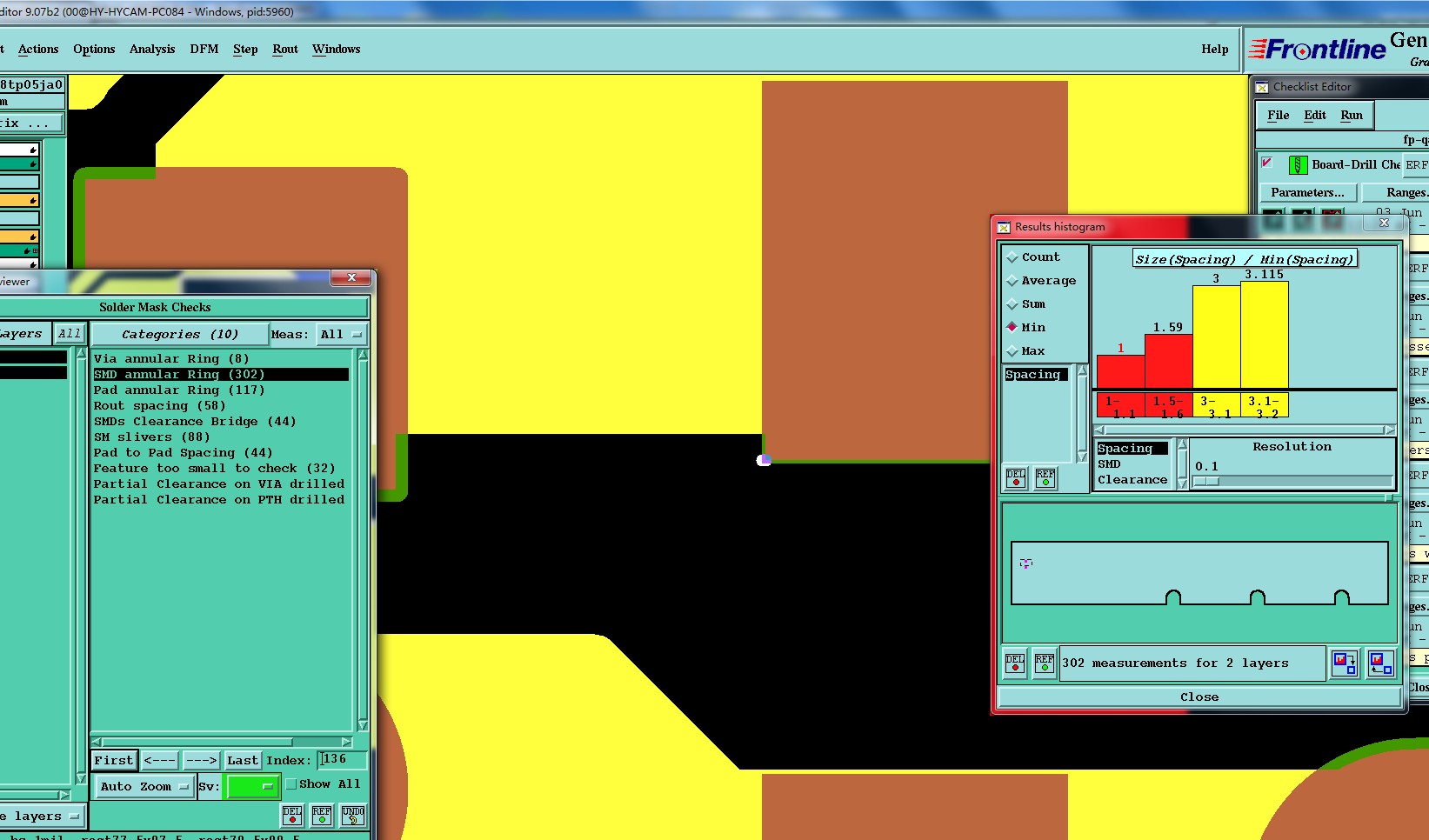The width and height of the screenshot is (1429, 840).
Task: Open the Step menu
Action: point(245,50)
